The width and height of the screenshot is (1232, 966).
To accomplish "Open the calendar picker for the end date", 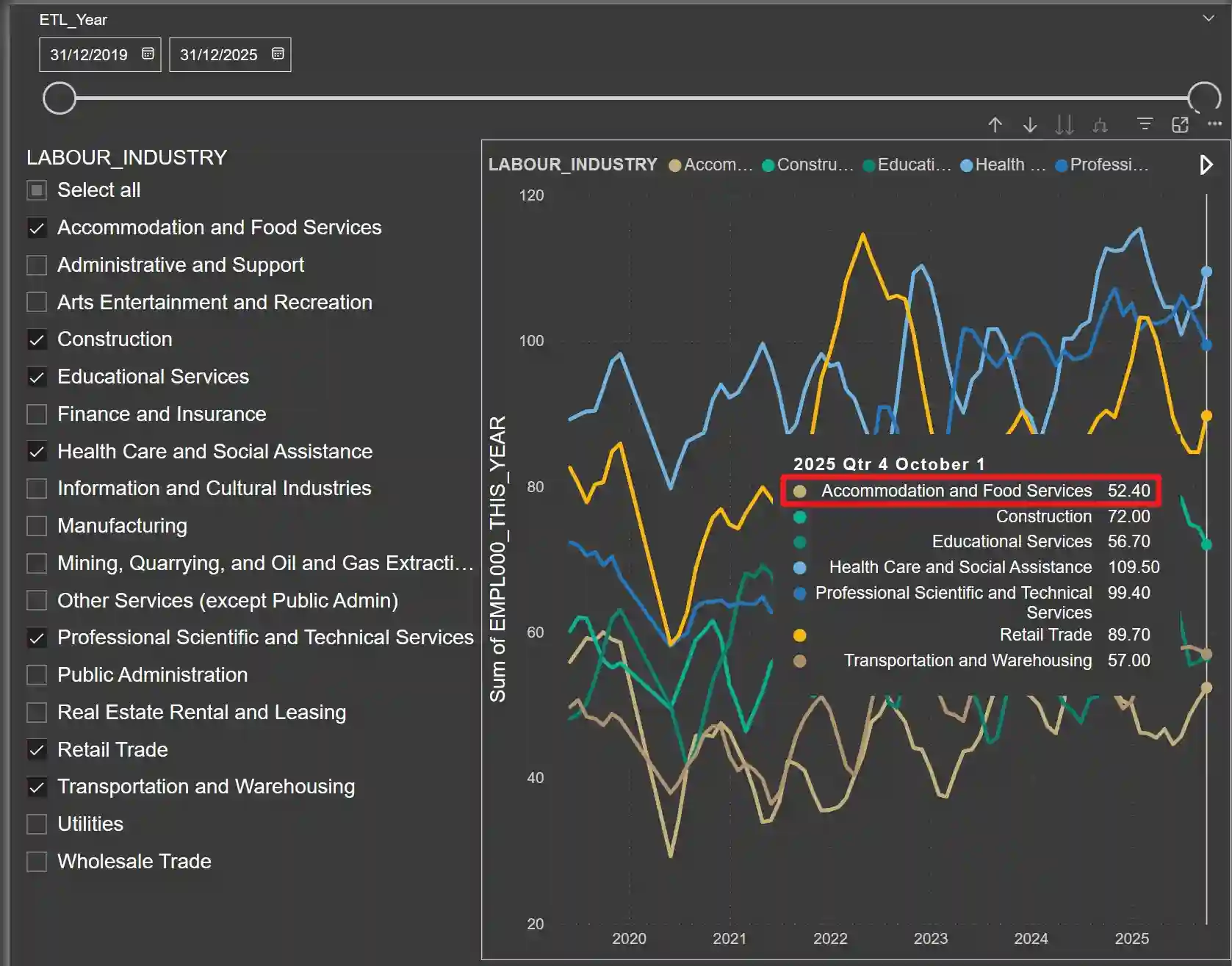I will (277, 54).
